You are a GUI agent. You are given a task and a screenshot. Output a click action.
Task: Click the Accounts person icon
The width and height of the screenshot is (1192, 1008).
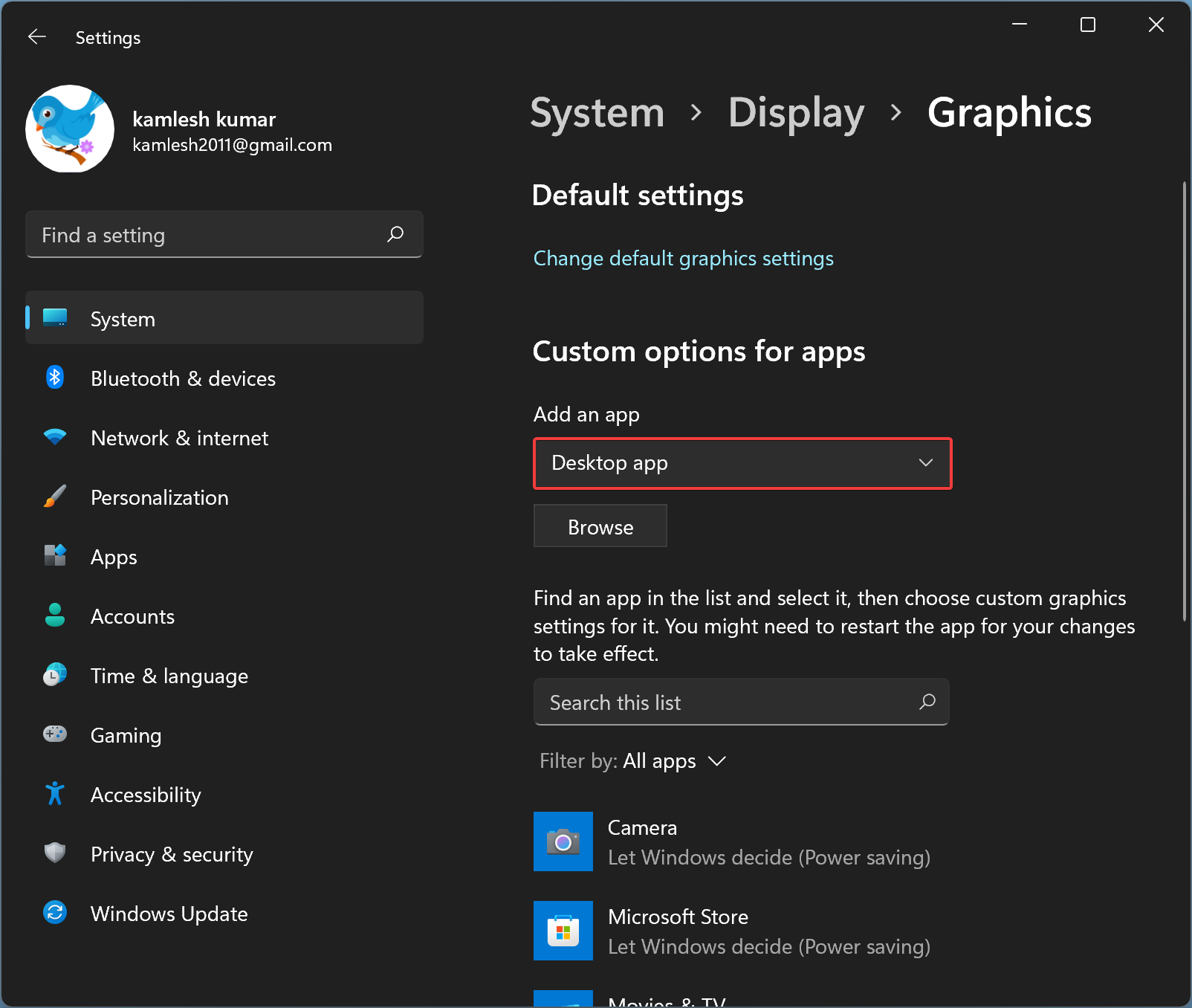tap(55, 615)
